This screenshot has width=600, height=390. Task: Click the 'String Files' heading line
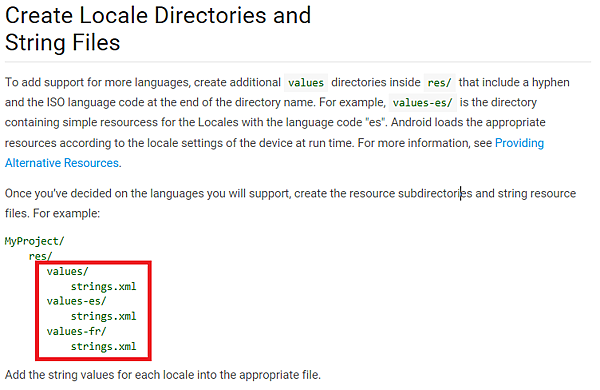click(62, 42)
